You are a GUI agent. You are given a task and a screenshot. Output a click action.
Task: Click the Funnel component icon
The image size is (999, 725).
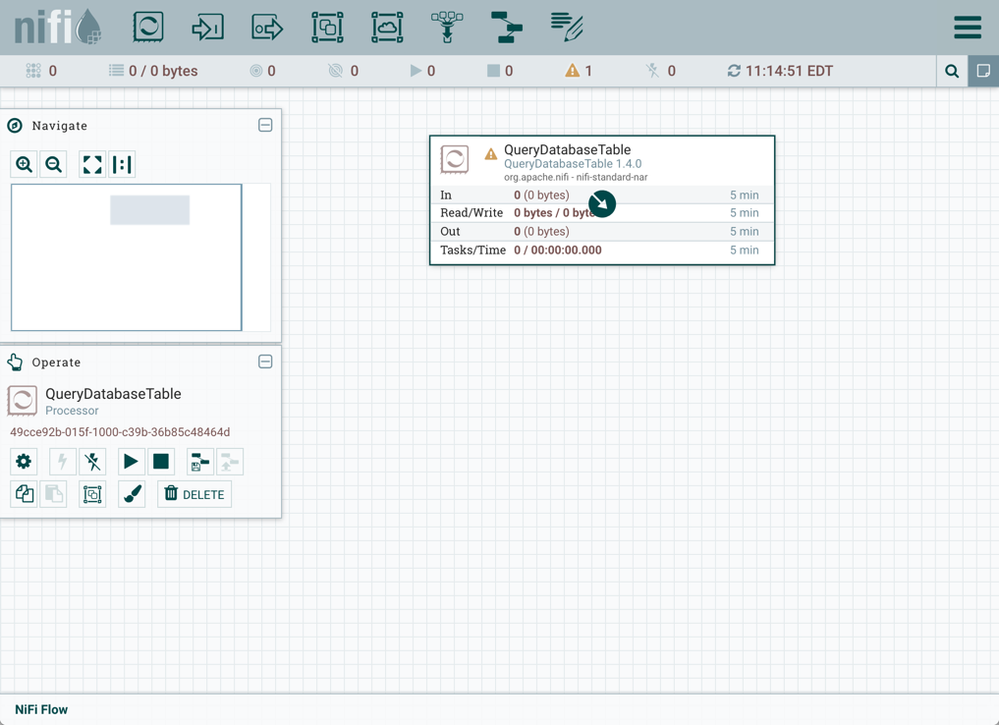447,27
